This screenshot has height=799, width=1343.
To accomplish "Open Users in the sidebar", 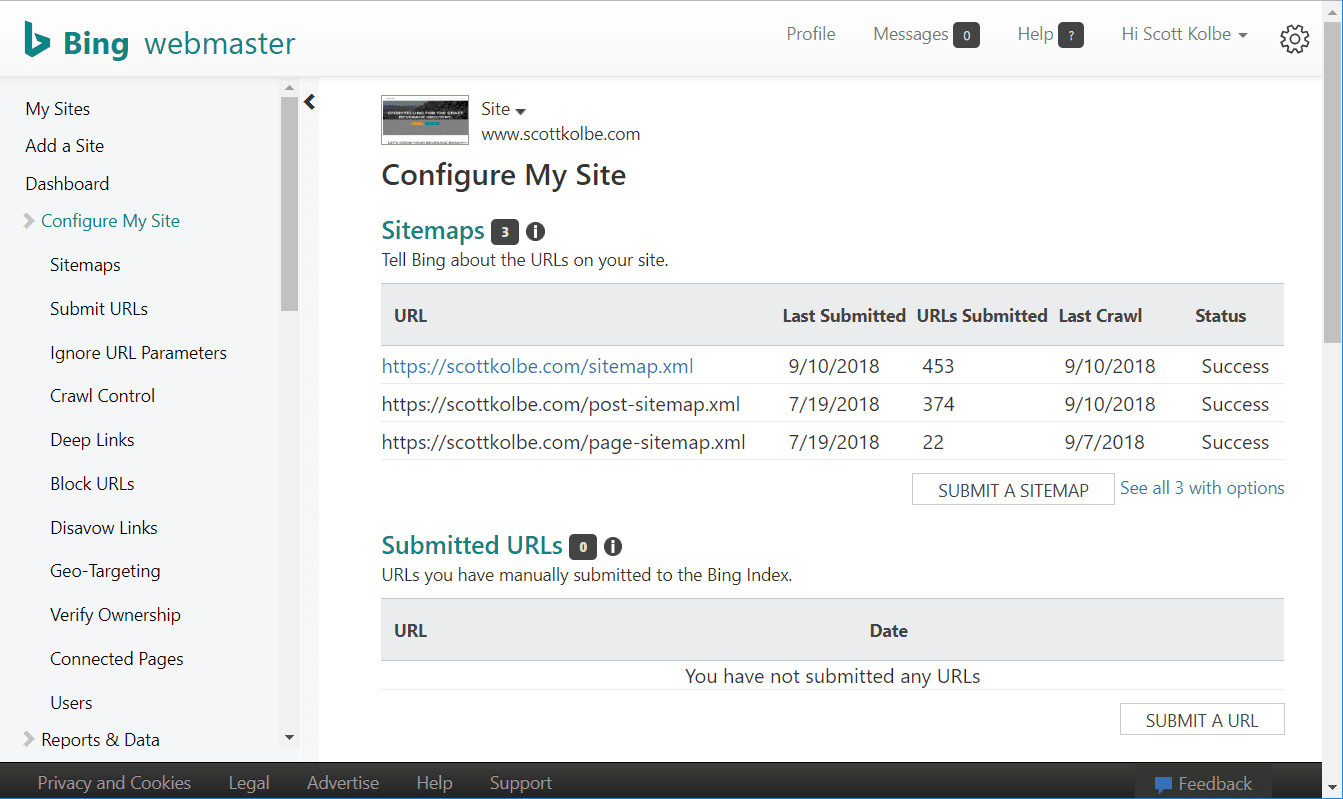I will click(71, 703).
